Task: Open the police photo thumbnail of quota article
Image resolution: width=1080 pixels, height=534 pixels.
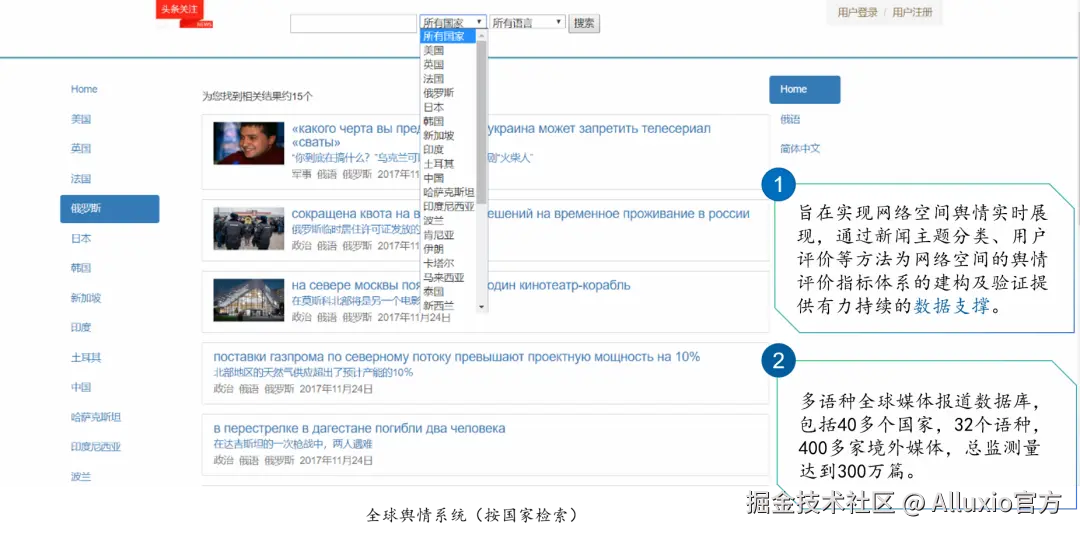Action: (x=249, y=228)
